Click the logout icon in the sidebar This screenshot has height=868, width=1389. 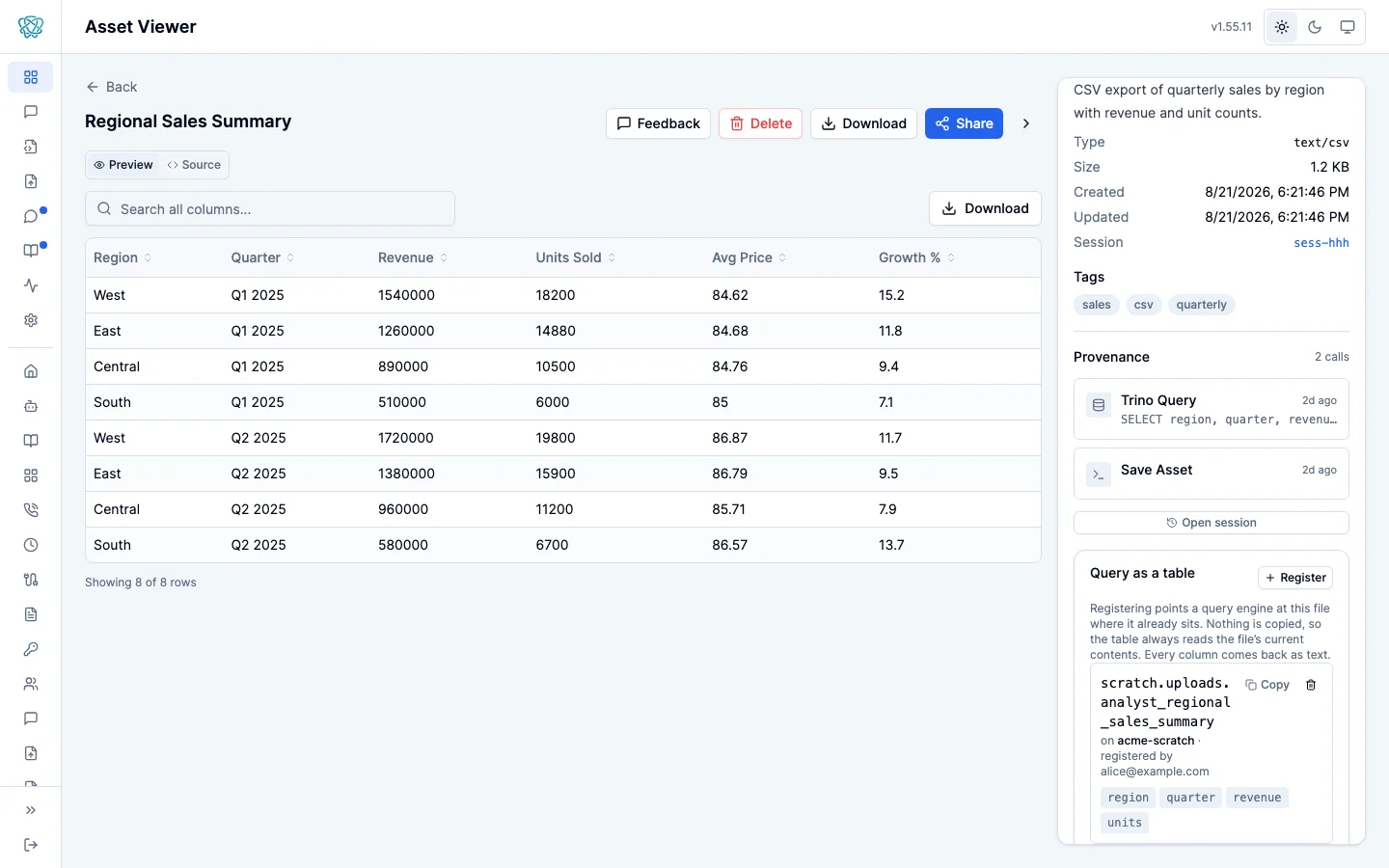pyautogui.click(x=31, y=845)
